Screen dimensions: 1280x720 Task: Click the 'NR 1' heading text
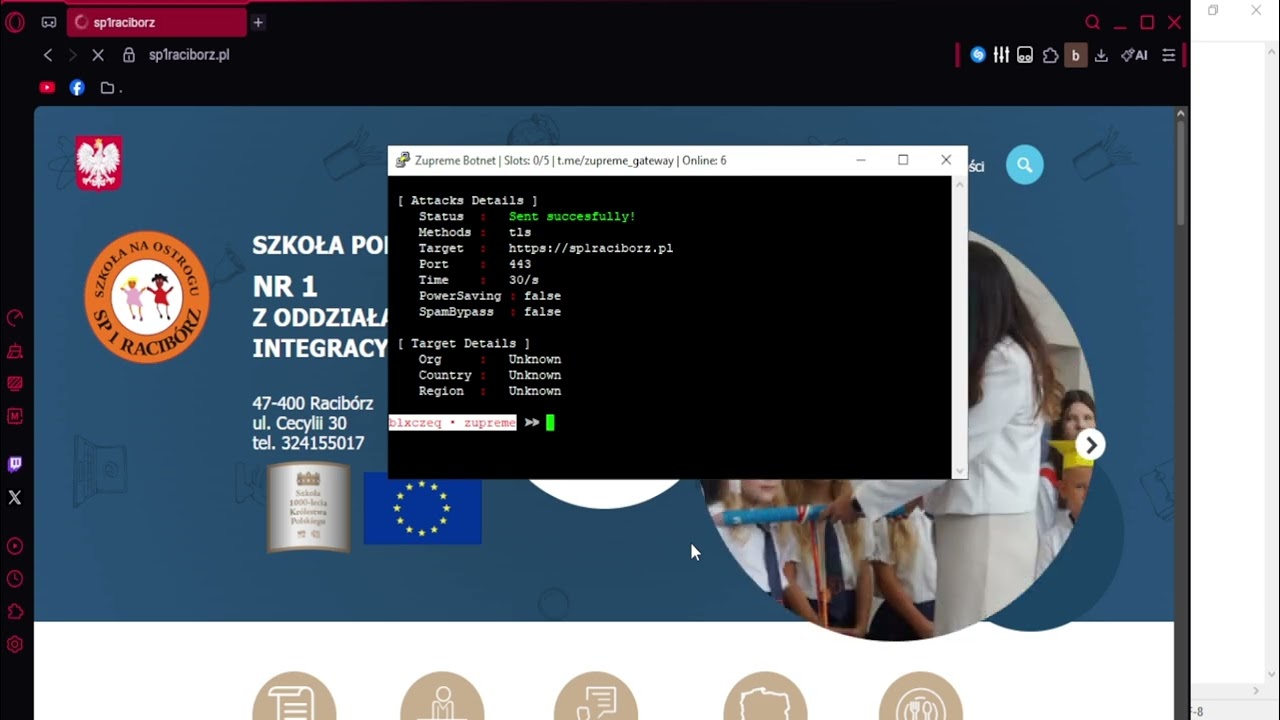[285, 287]
